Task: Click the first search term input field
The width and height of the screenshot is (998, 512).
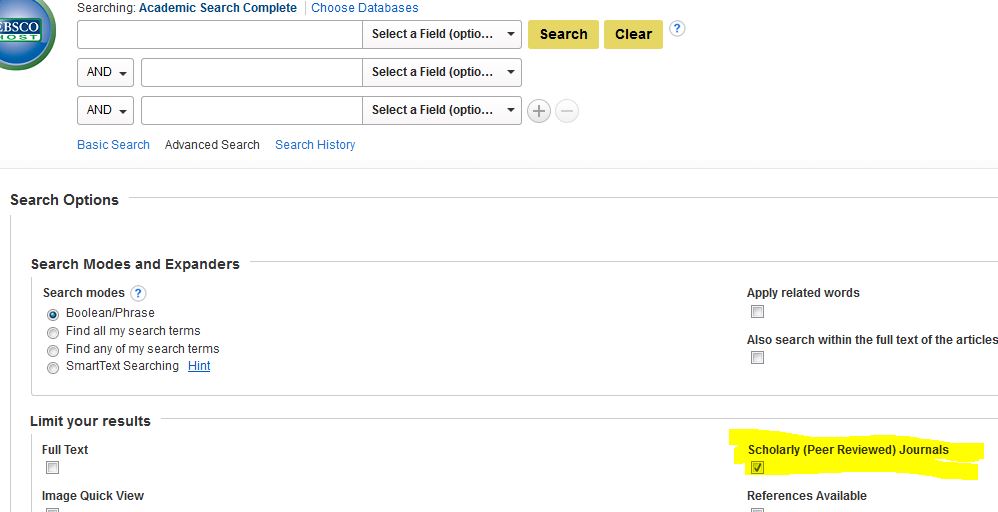Action: (219, 34)
